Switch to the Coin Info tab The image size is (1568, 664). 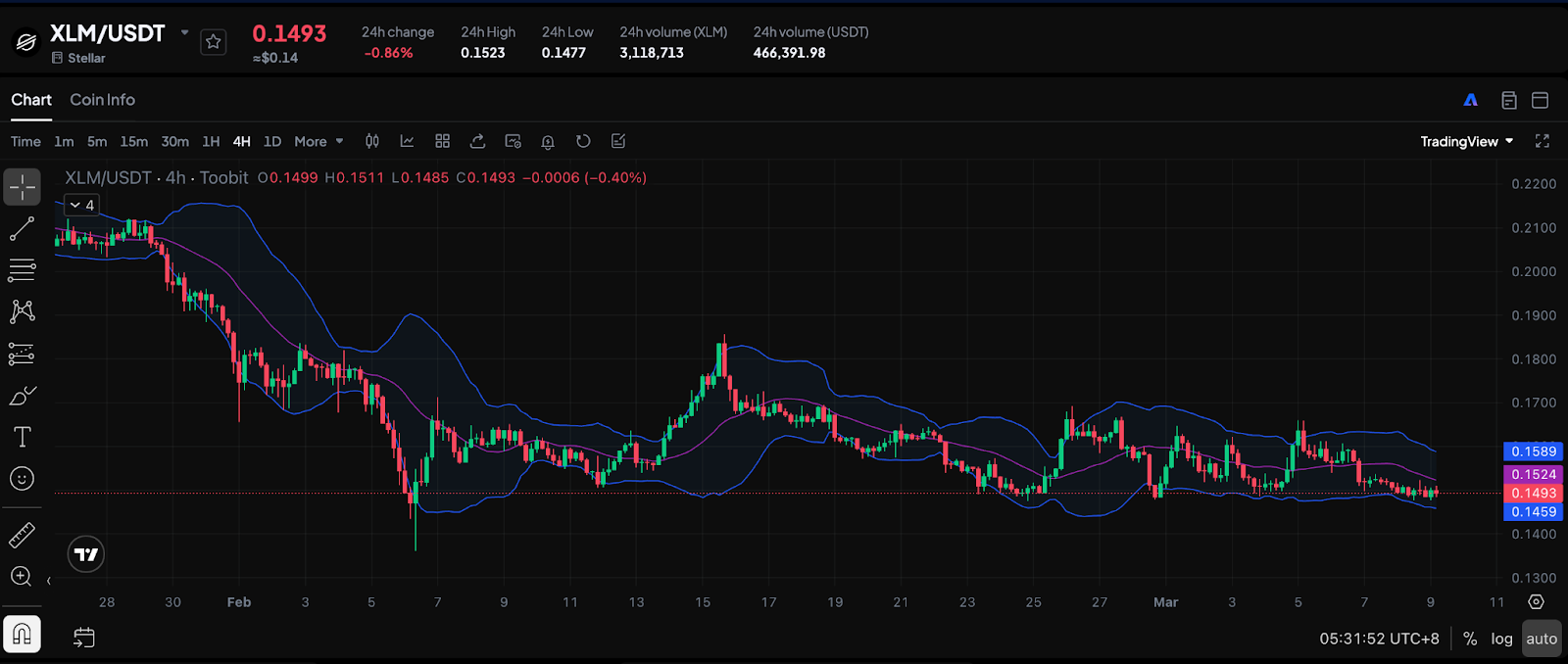pyautogui.click(x=102, y=100)
